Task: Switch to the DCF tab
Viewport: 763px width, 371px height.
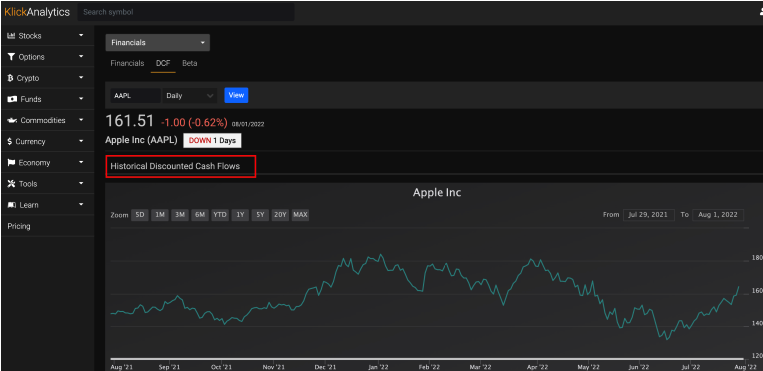Action: coord(163,63)
